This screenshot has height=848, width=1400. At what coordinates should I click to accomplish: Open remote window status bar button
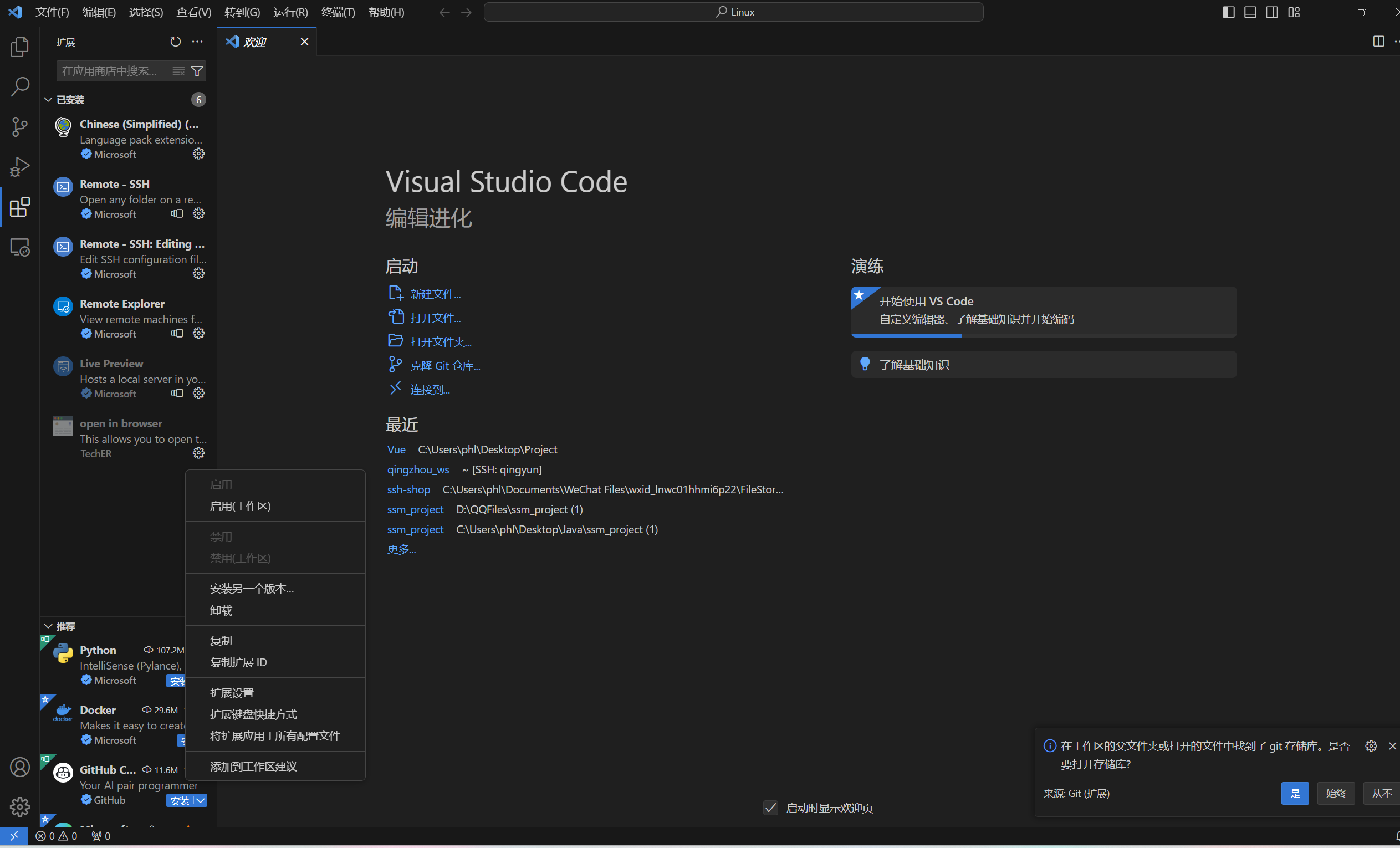14,835
